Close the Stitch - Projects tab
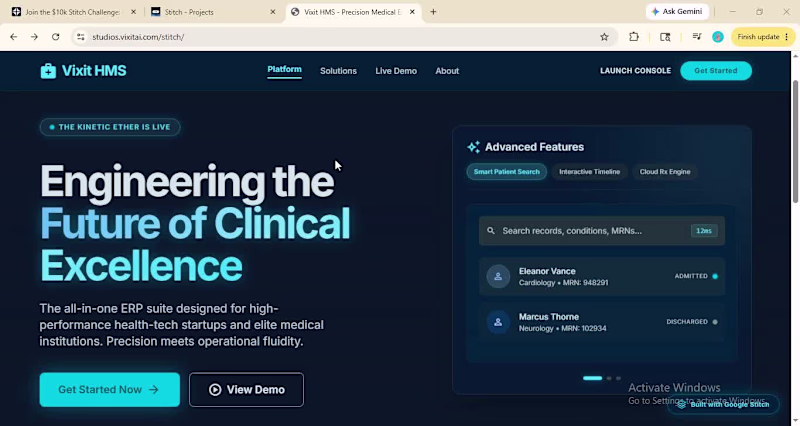This screenshot has width=800, height=426. (x=273, y=12)
